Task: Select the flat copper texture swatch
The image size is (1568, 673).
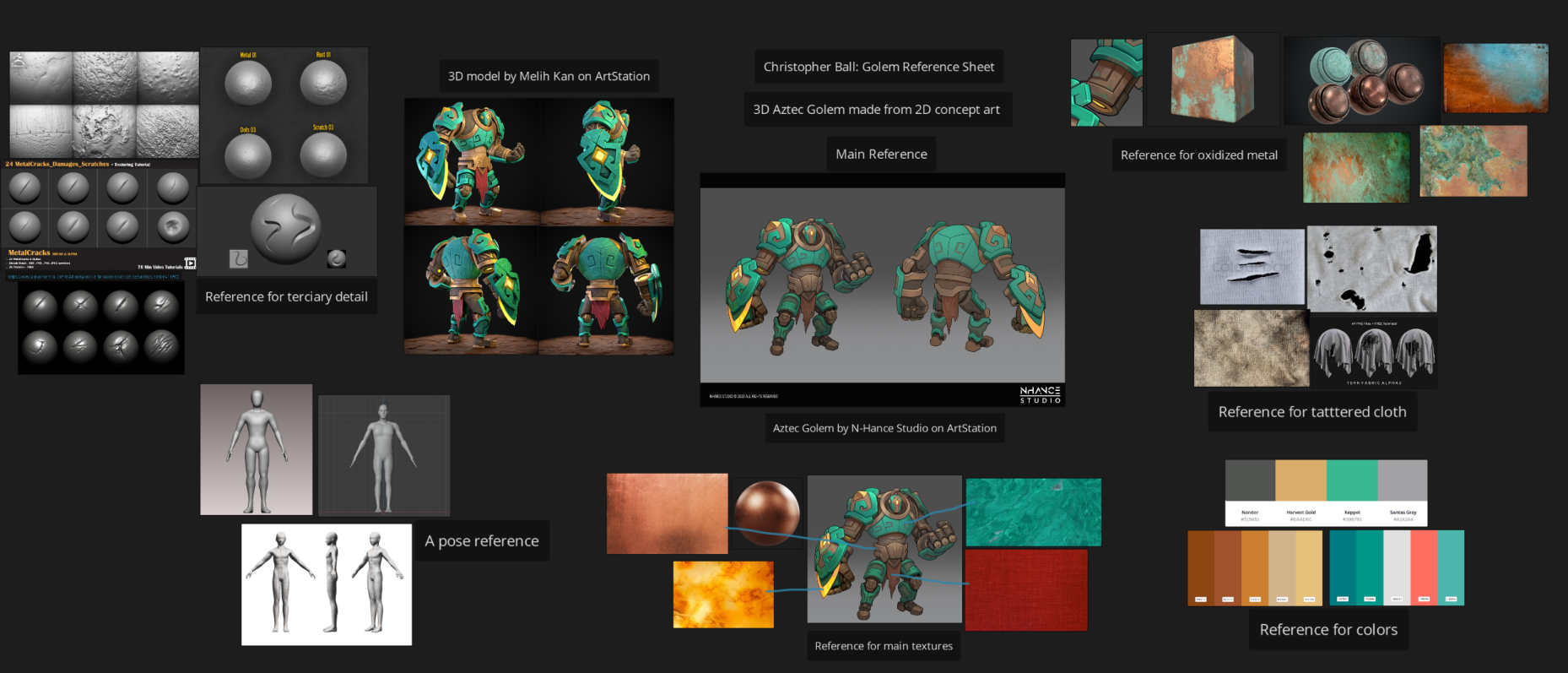Action: 668,513
